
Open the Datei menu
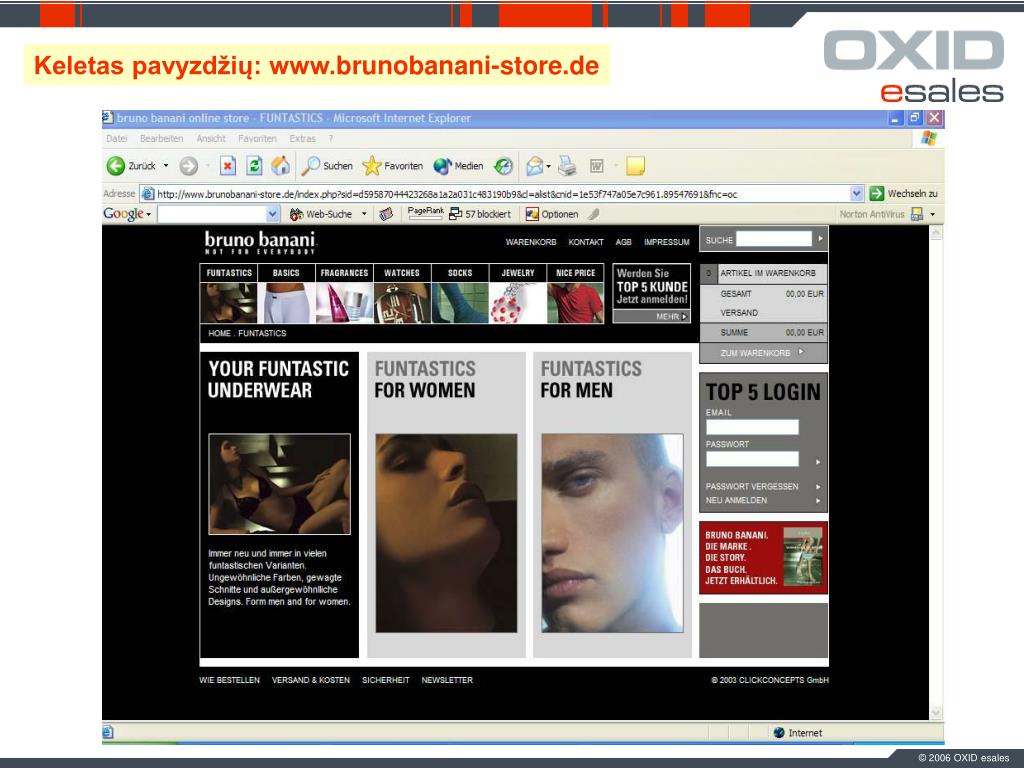click(x=117, y=138)
